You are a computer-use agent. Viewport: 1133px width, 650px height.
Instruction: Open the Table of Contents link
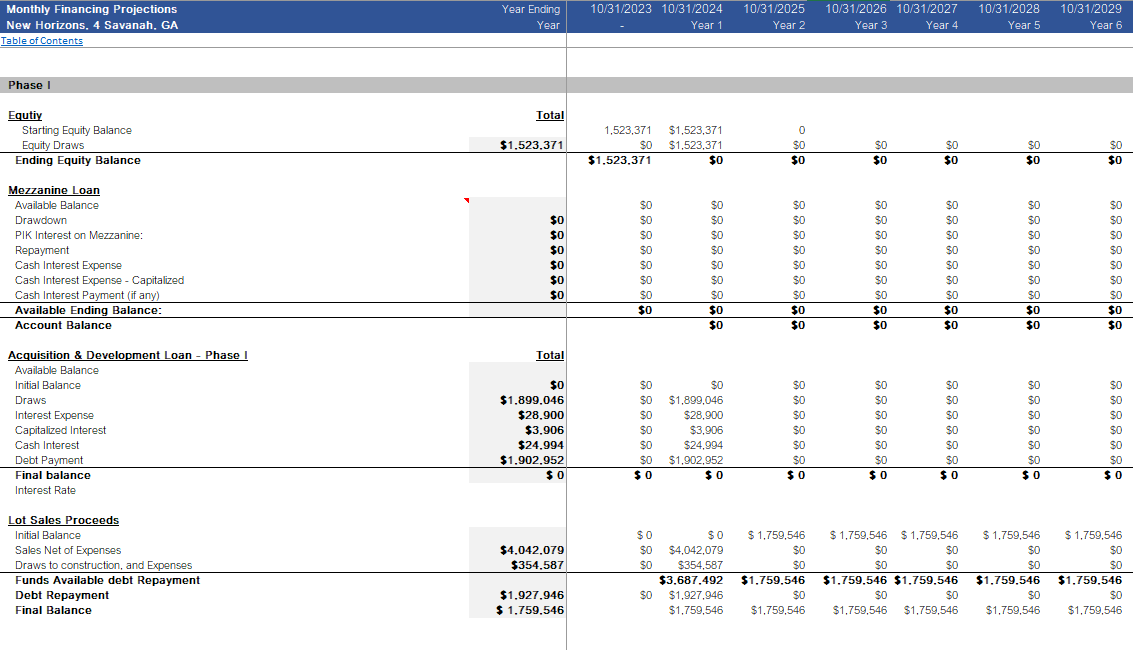pyautogui.click(x=42, y=41)
